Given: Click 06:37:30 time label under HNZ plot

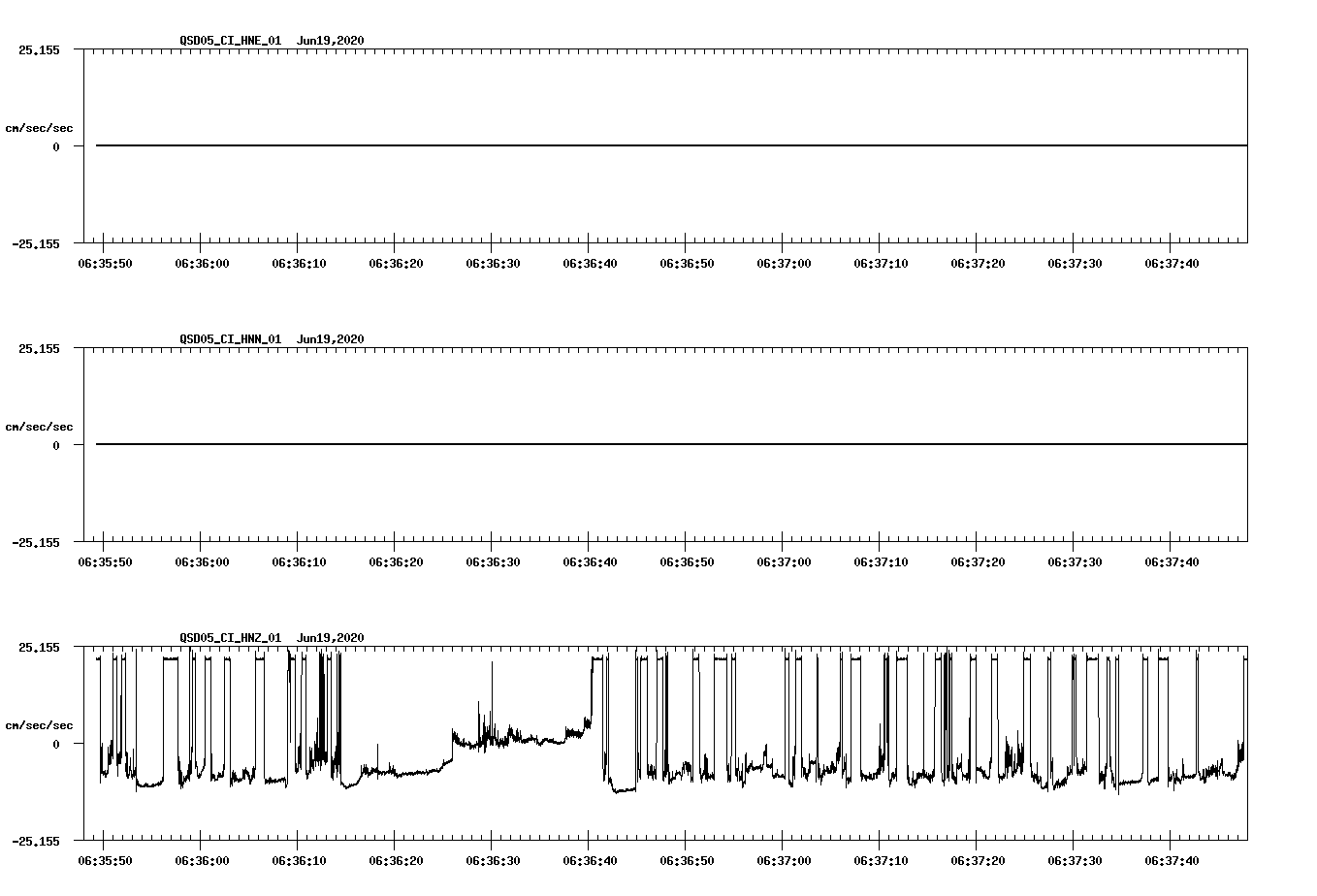Looking at the screenshot, I should [x=1075, y=861].
